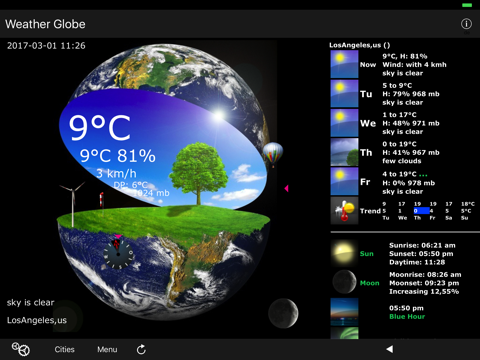Image resolution: width=480 pixels, height=360 pixels.
Task: Tap the wind turbine on globe
Action: (x=72, y=204)
